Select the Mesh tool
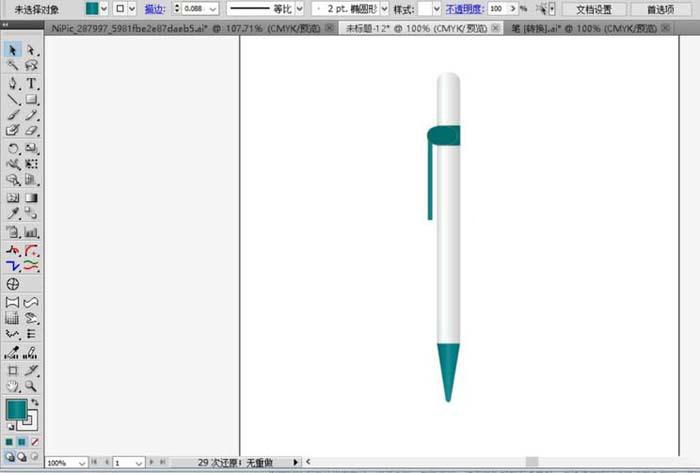Viewport: 700px width, 473px height. pyautogui.click(x=12, y=198)
